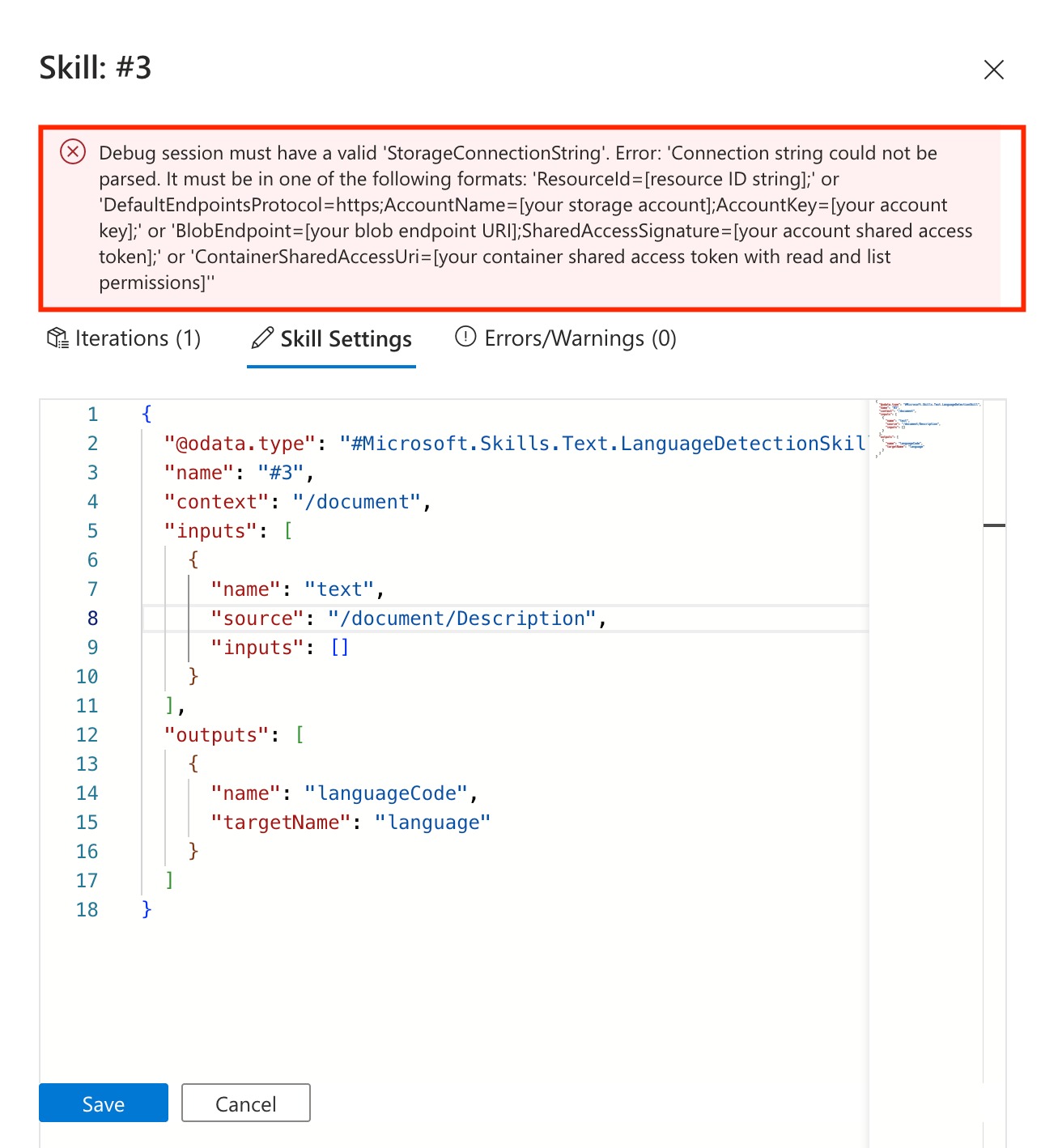This screenshot has width=1041, height=1148.
Task: Click the code minimap preview
Action: pyautogui.click(x=928, y=429)
